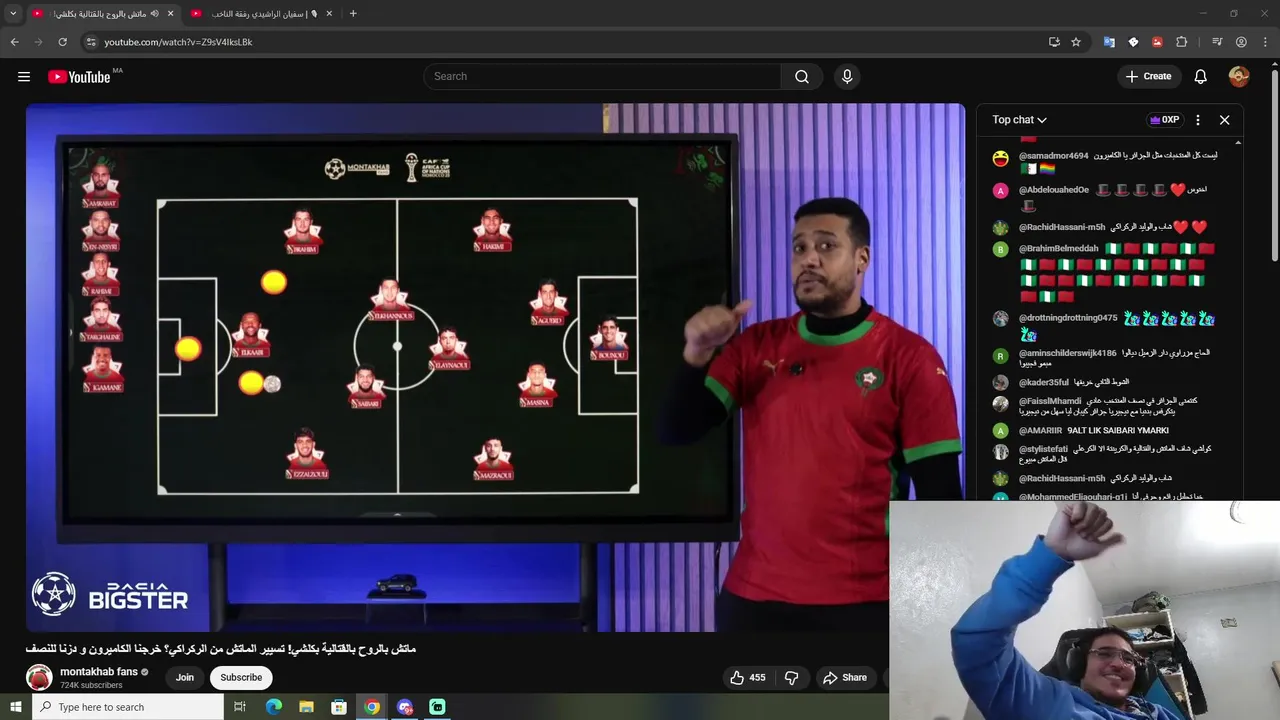
Task: Open the red image extension icon
Action: coord(1157,42)
